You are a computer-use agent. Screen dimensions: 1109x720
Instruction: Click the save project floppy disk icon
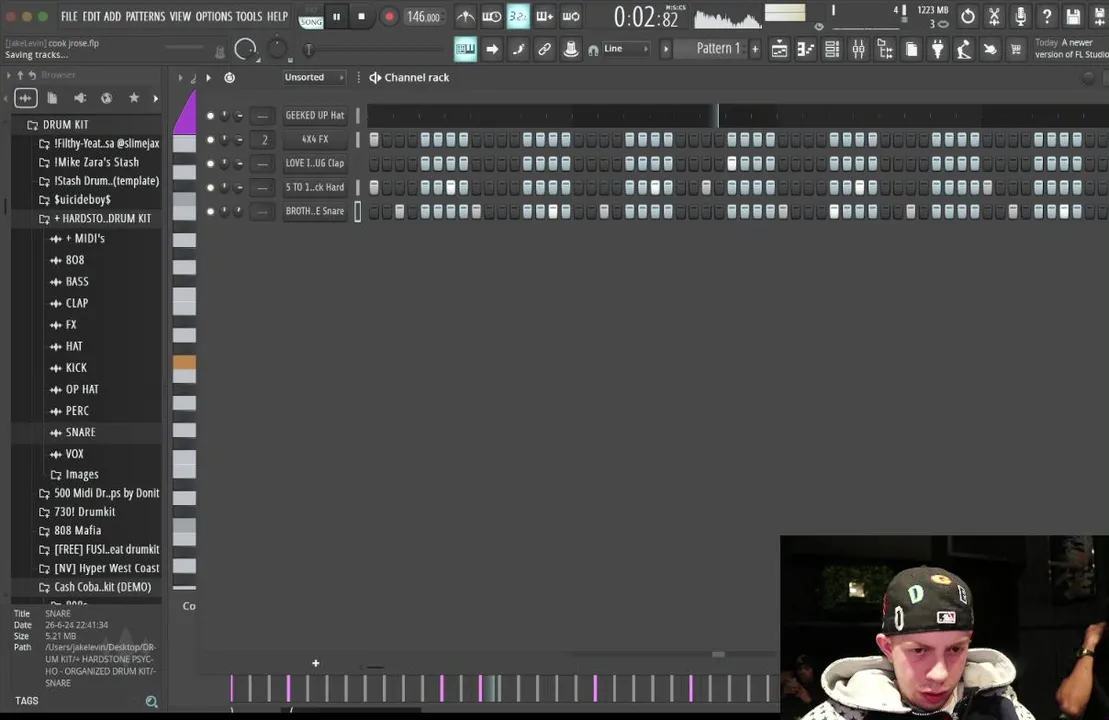click(x=1073, y=16)
